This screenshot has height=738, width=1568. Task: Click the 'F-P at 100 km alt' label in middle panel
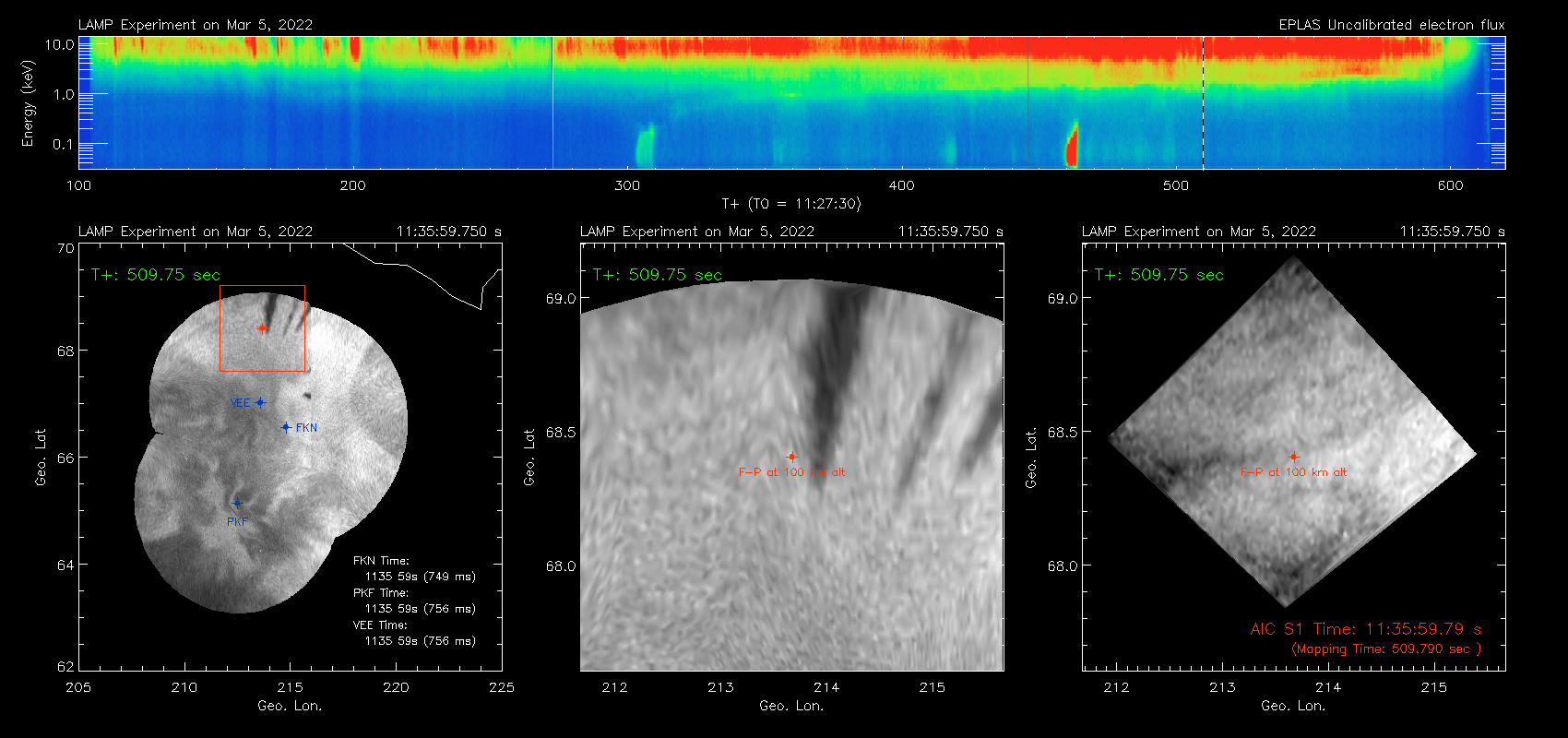pyautogui.click(x=791, y=472)
